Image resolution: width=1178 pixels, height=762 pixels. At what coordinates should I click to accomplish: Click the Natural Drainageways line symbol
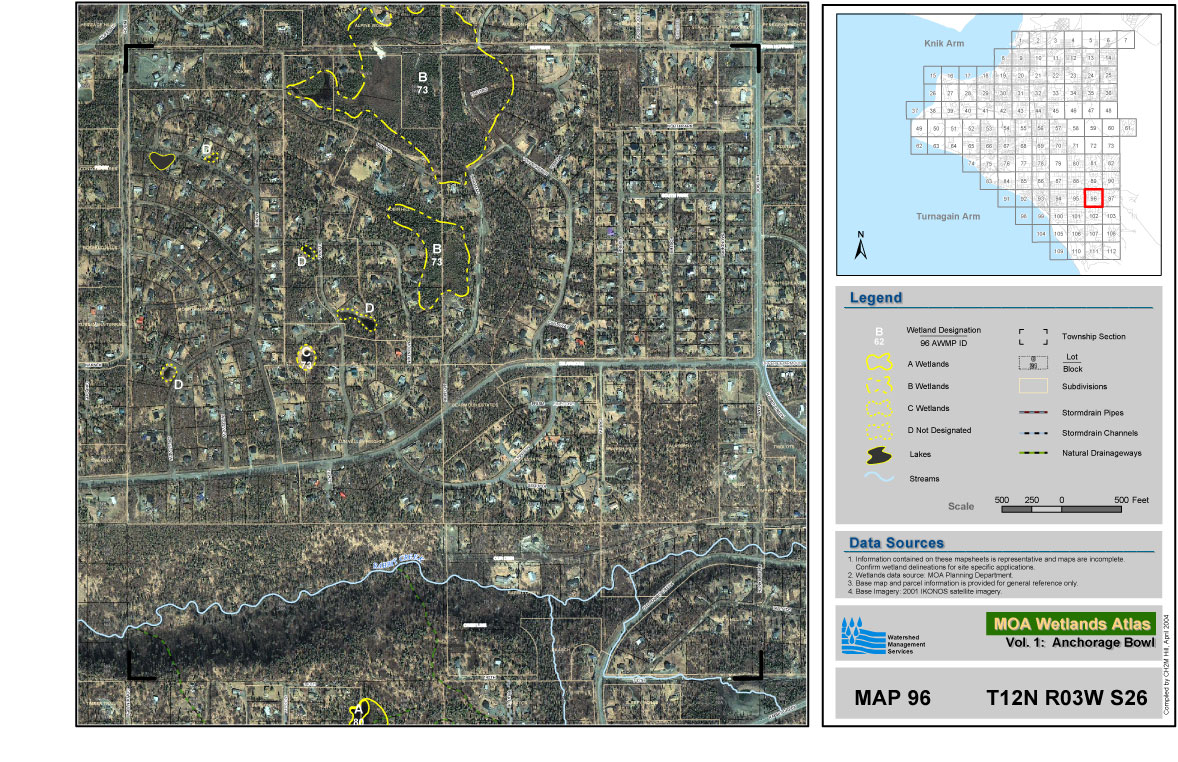(1033, 454)
